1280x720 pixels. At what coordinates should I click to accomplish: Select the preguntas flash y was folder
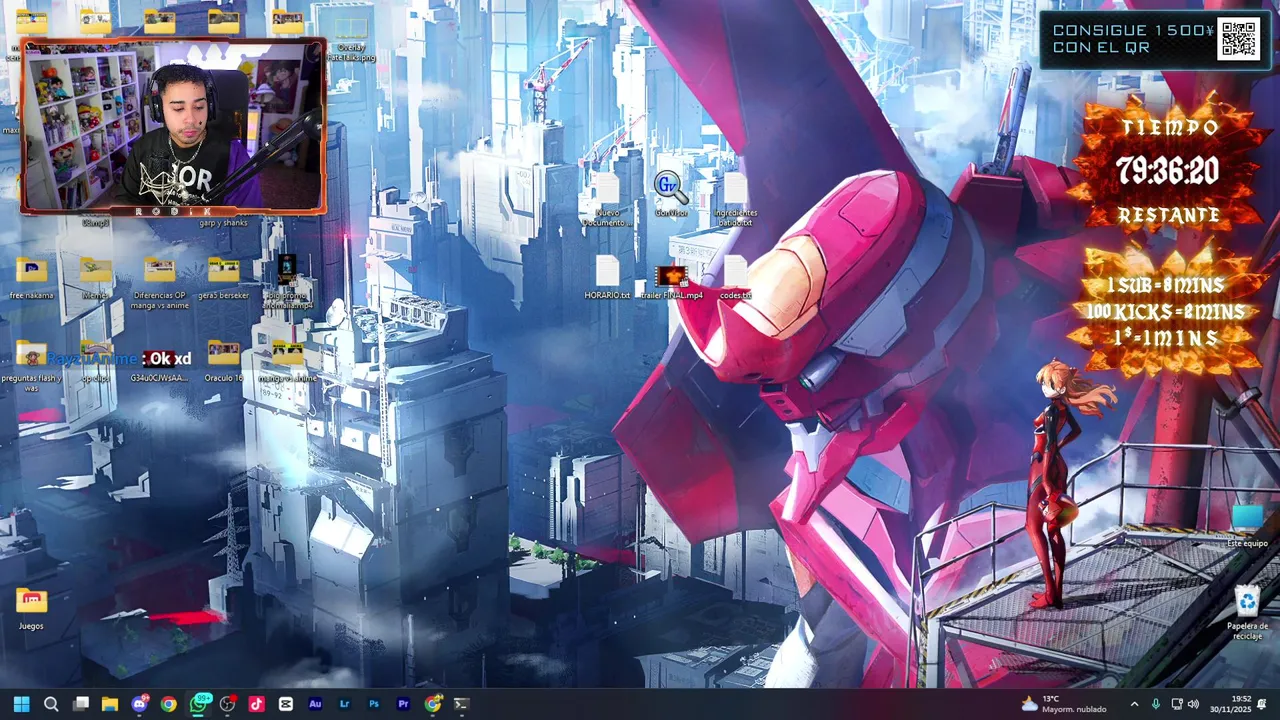(31, 365)
